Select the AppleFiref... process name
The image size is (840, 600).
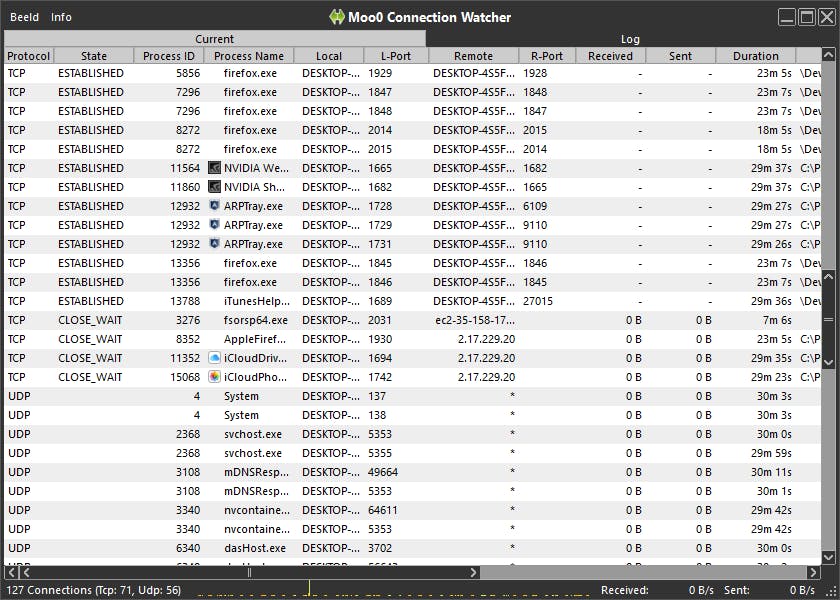tap(254, 339)
